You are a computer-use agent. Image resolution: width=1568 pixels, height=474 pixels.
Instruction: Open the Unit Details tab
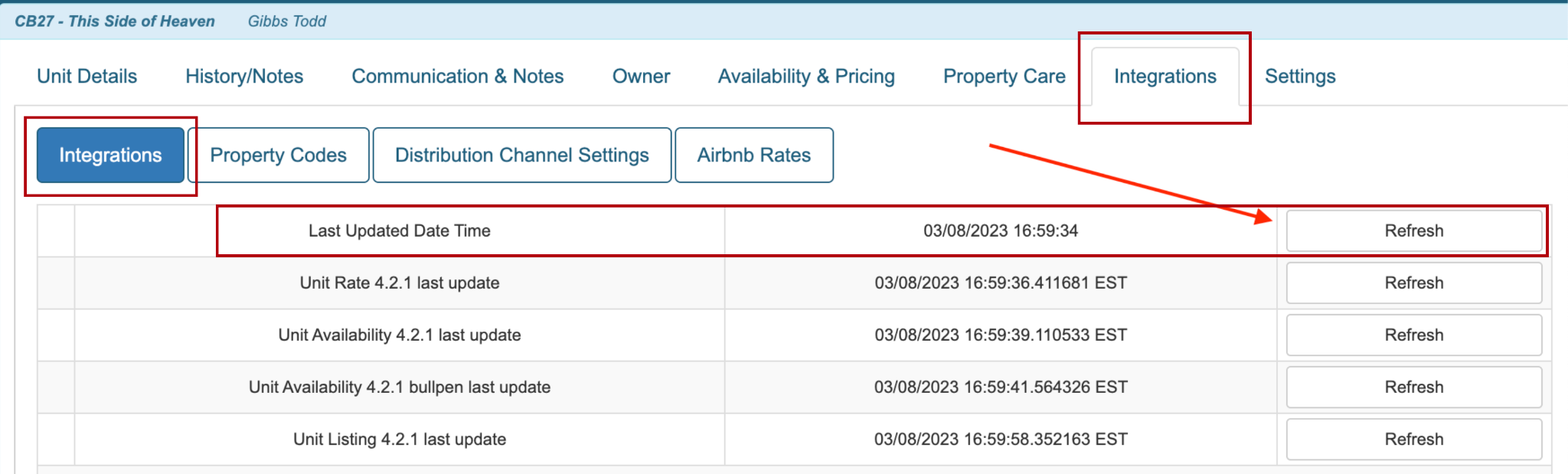pos(87,77)
